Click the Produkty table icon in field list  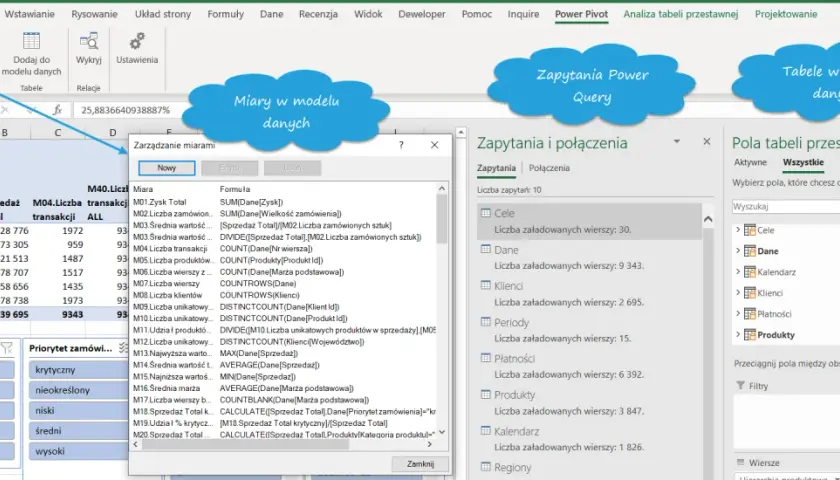pyautogui.click(x=749, y=335)
